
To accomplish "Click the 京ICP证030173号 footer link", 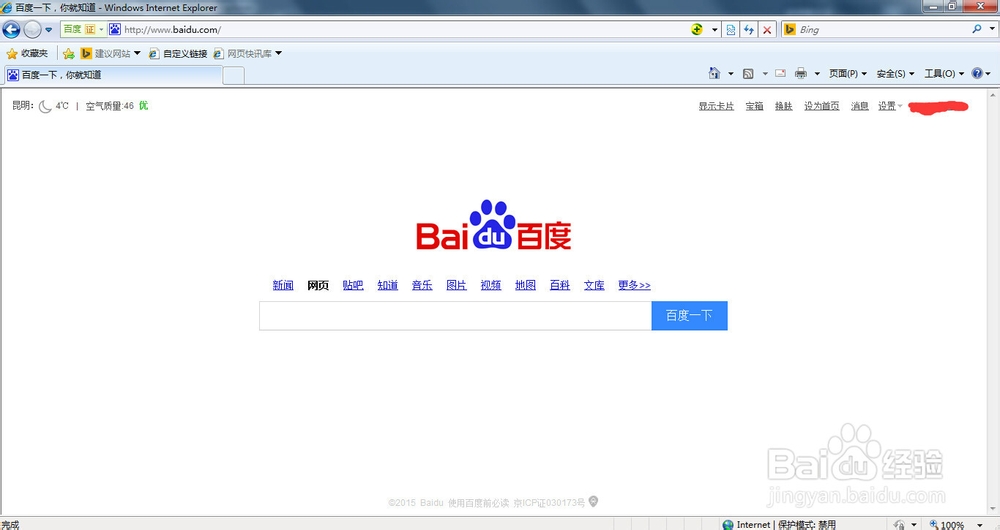I will 549,503.
